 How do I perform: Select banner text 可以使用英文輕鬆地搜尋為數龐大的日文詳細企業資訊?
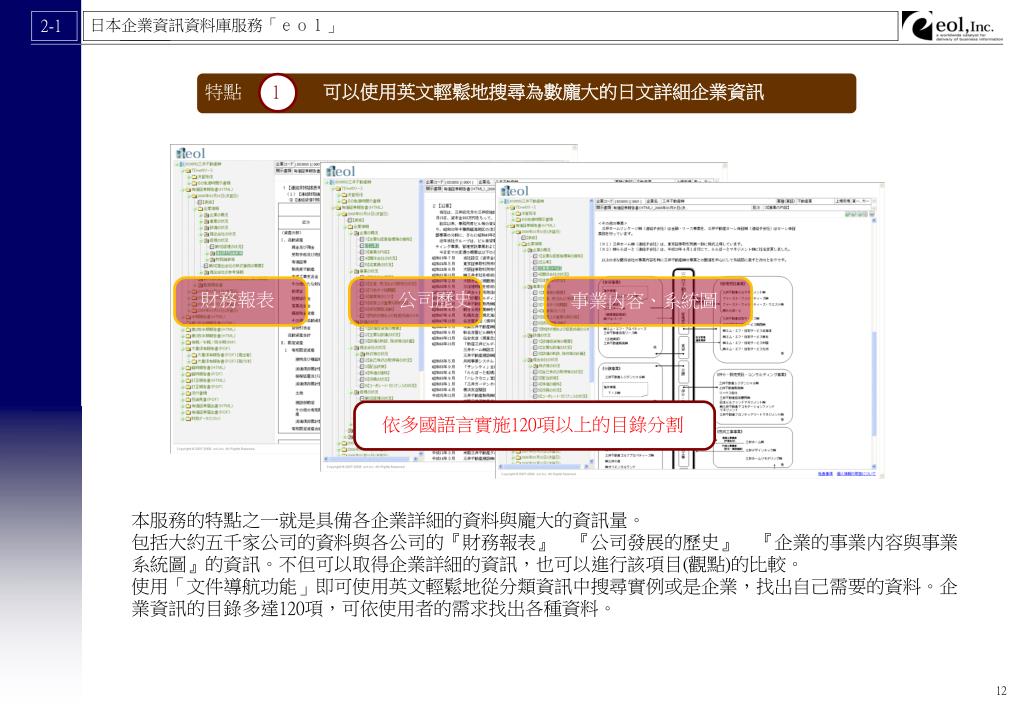pos(543,93)
